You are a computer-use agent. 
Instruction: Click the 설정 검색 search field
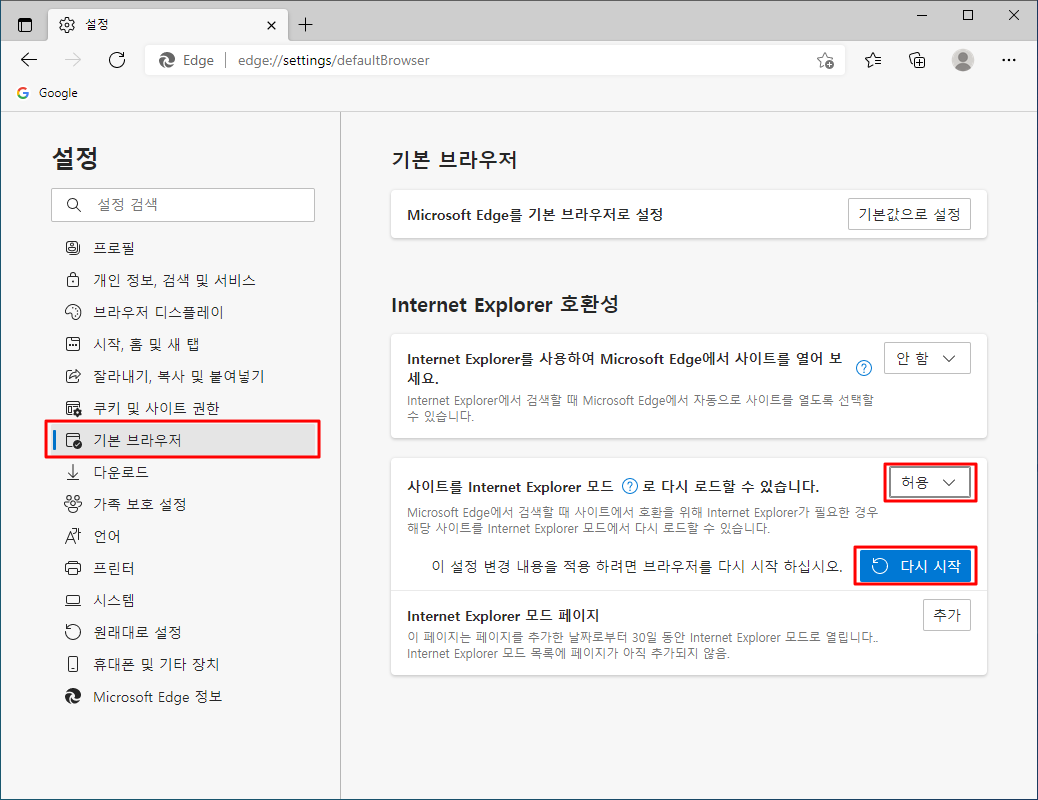(183, 205)
